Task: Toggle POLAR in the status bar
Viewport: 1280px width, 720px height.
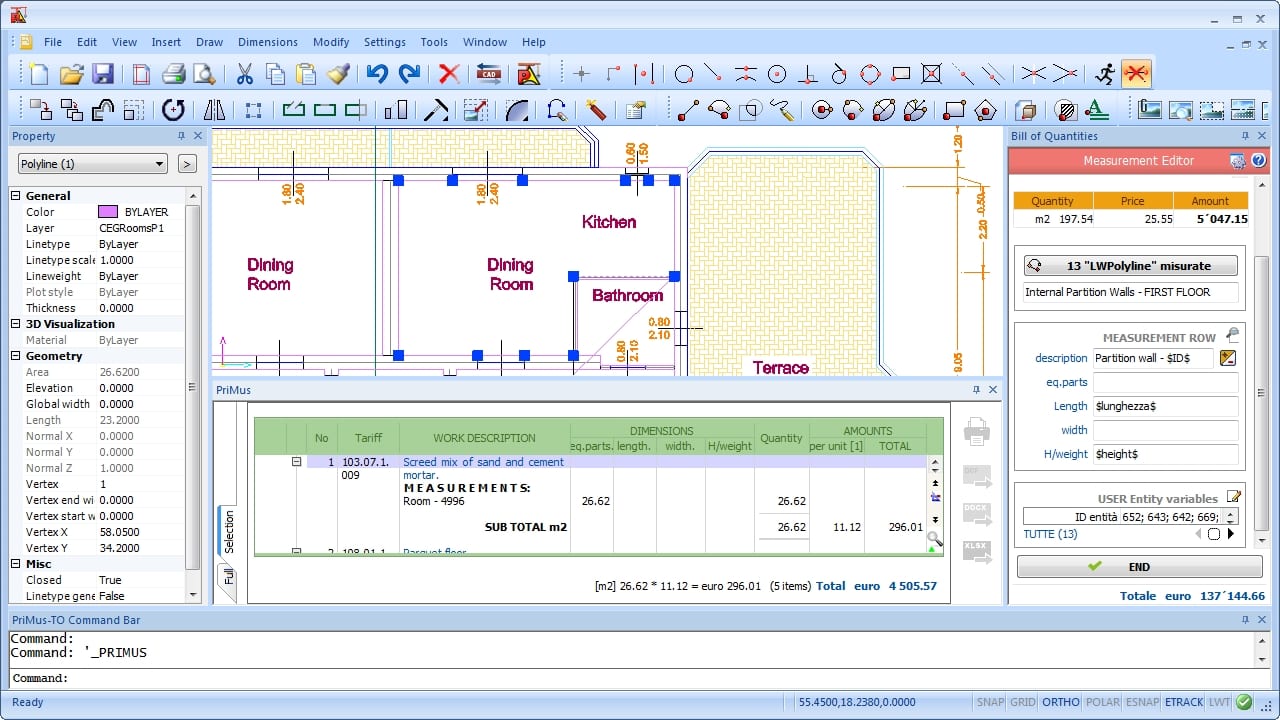Action: (1102, 702)
